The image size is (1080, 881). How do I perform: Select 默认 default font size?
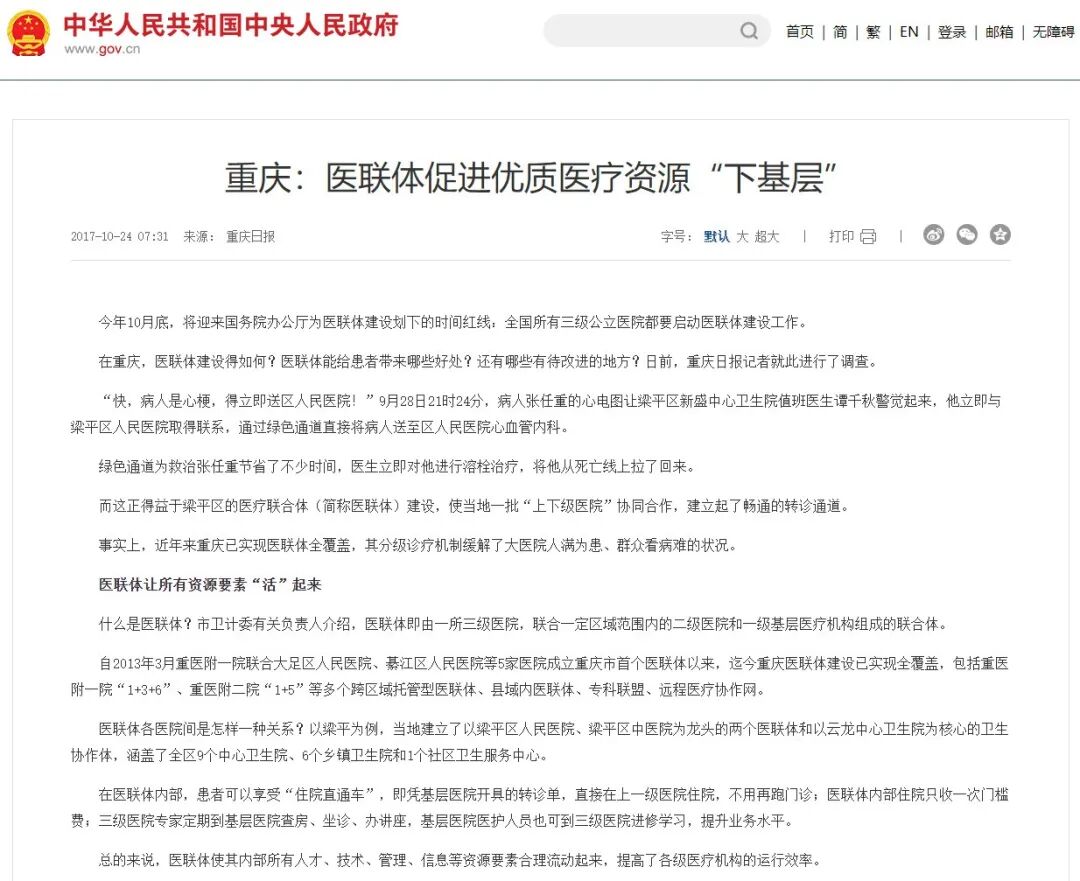[716, 236]
